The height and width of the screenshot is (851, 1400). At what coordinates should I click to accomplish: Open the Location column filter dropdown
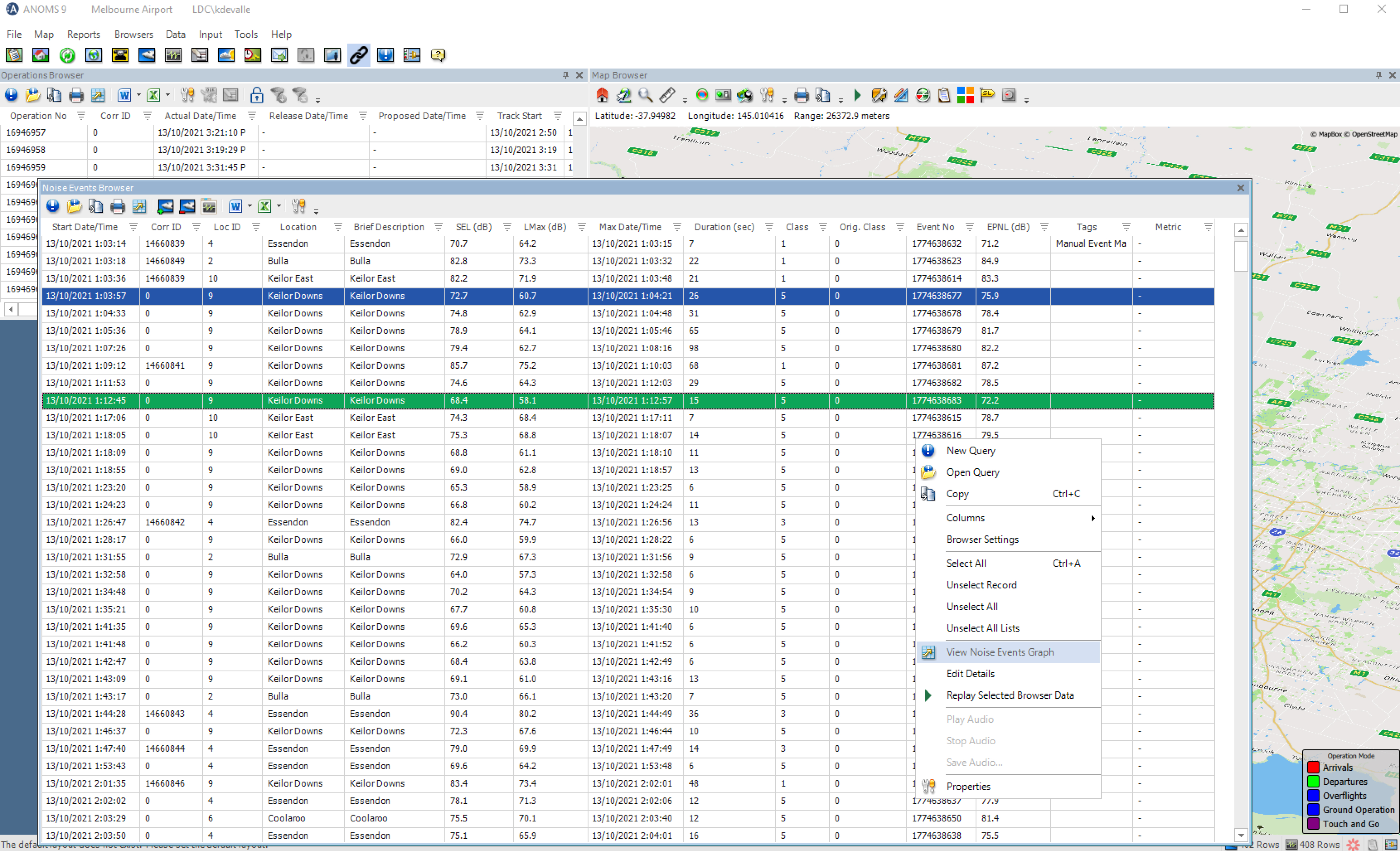[338, 227]
